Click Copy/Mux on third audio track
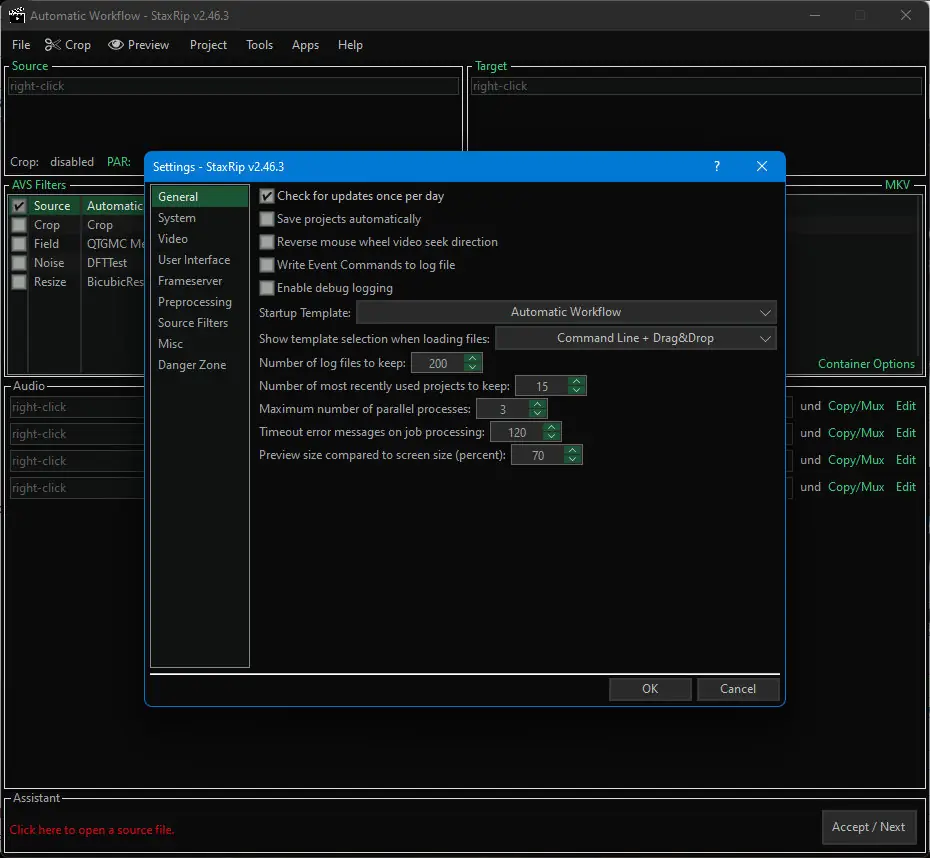The width and height of the screenshot is (930, 858). coord(856,460)
